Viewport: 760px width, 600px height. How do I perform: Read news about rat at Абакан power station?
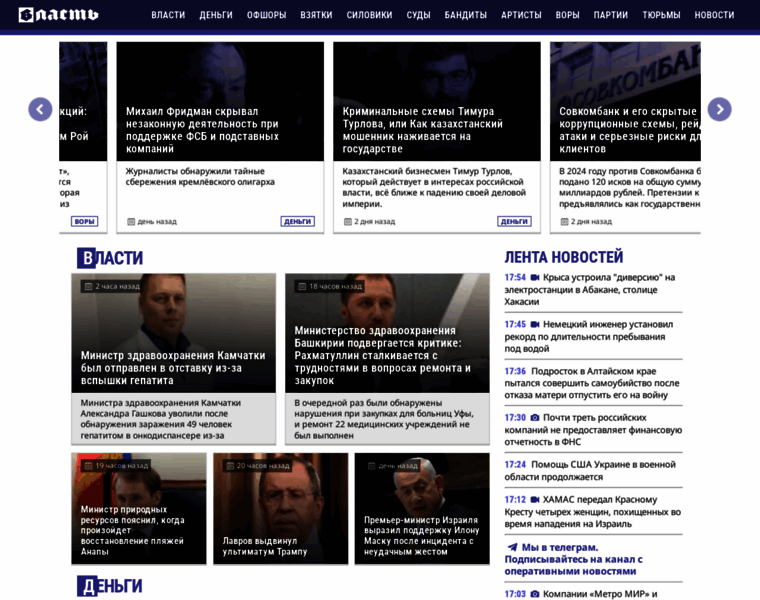[590, 289]
